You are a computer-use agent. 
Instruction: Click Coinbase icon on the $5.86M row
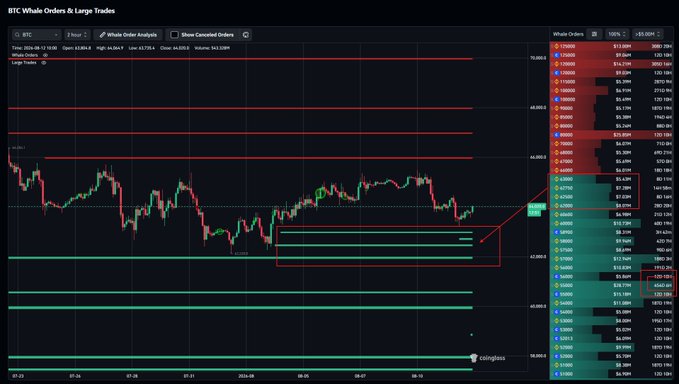tap(556, 277)
